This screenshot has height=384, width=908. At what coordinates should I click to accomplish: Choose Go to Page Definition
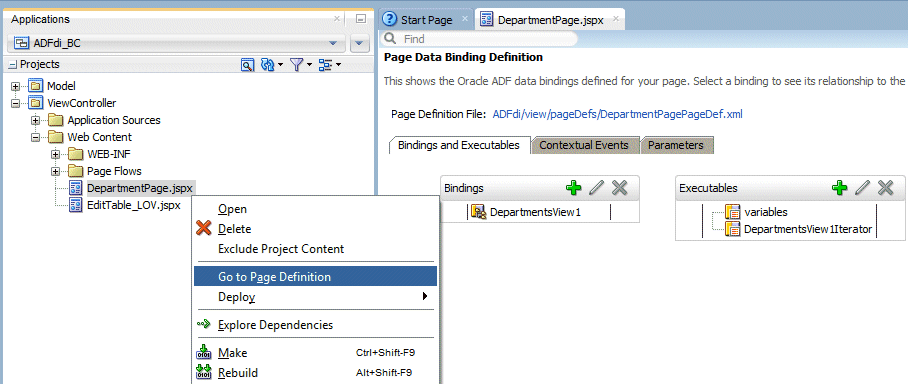[x=315, y=276]
